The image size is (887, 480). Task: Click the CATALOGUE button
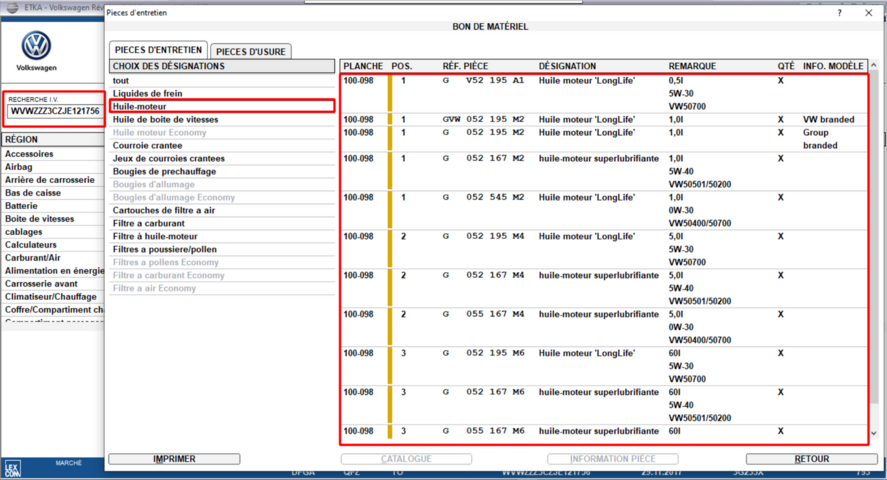pos(406,459)
